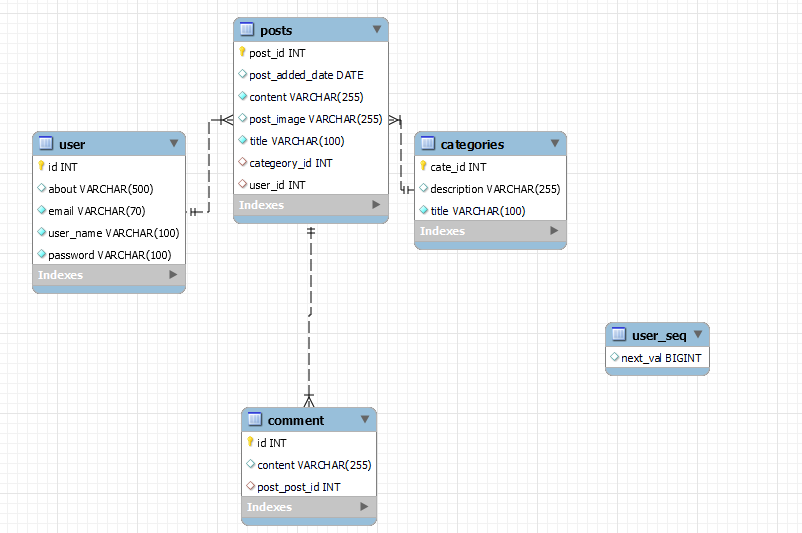The width and height of the screenshot is (802, 533).
Task: Select the next_val BIGINT column
Action: coord(658,358)
